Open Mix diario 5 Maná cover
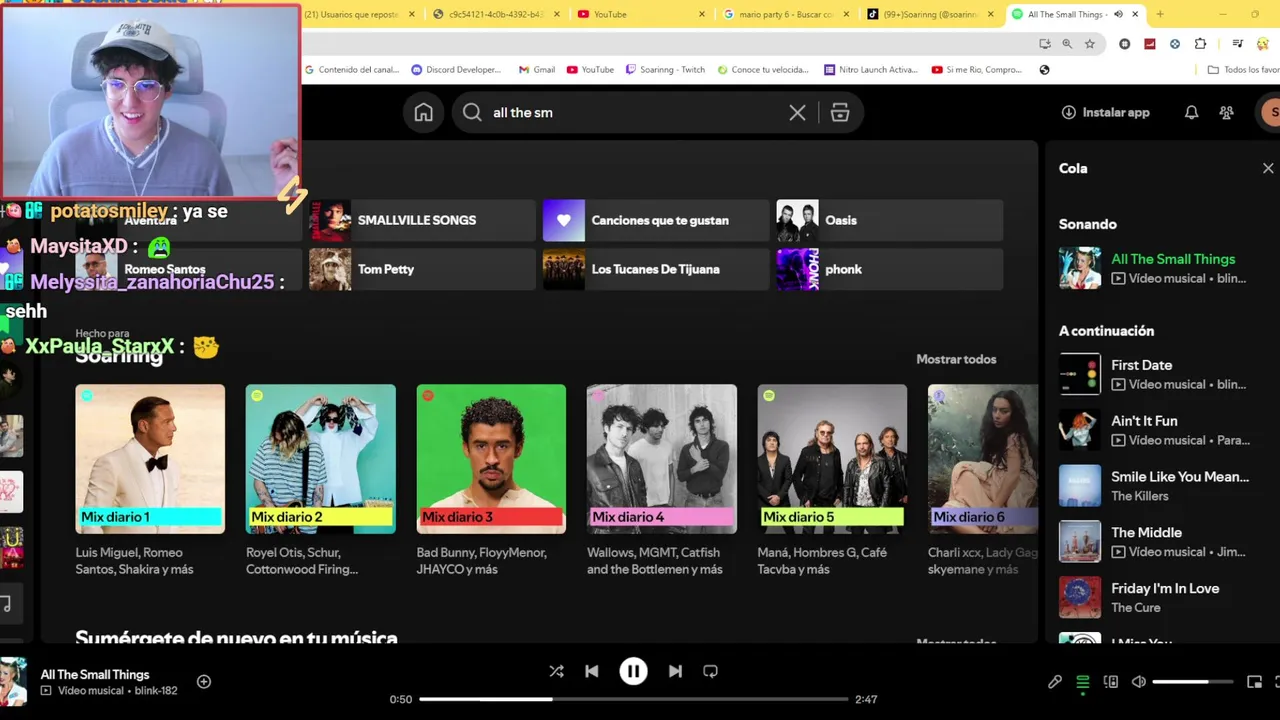1280x720 pixels. pyautogui.click(x=832, y=459)
